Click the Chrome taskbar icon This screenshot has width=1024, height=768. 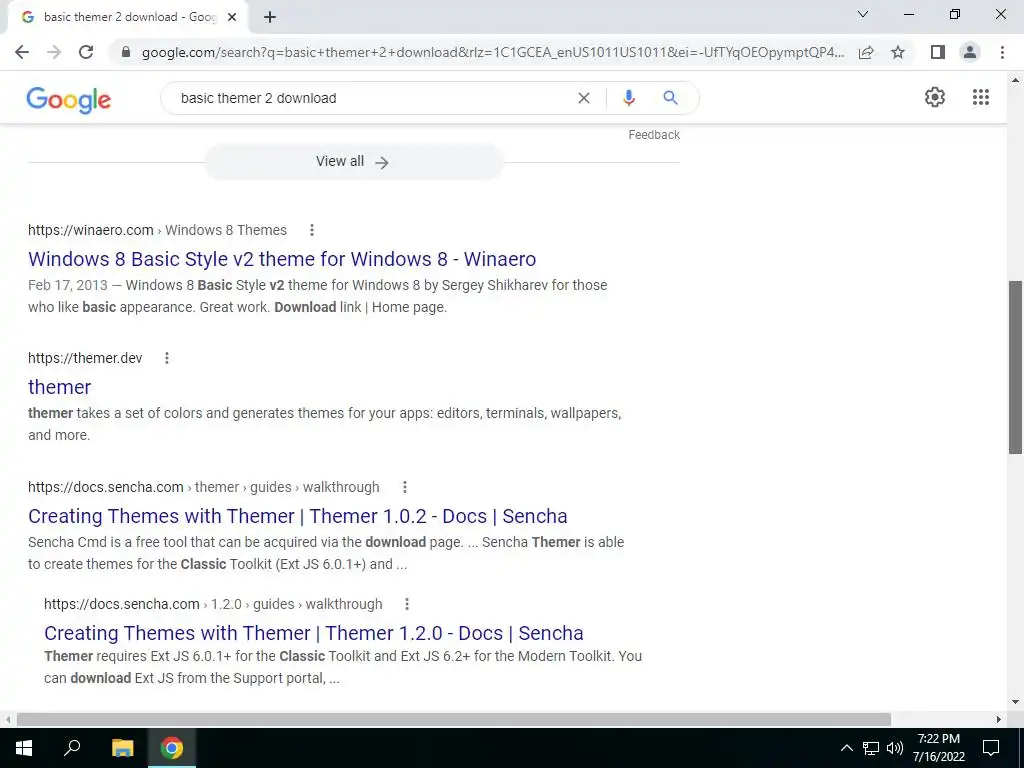[x=172, y=748]
